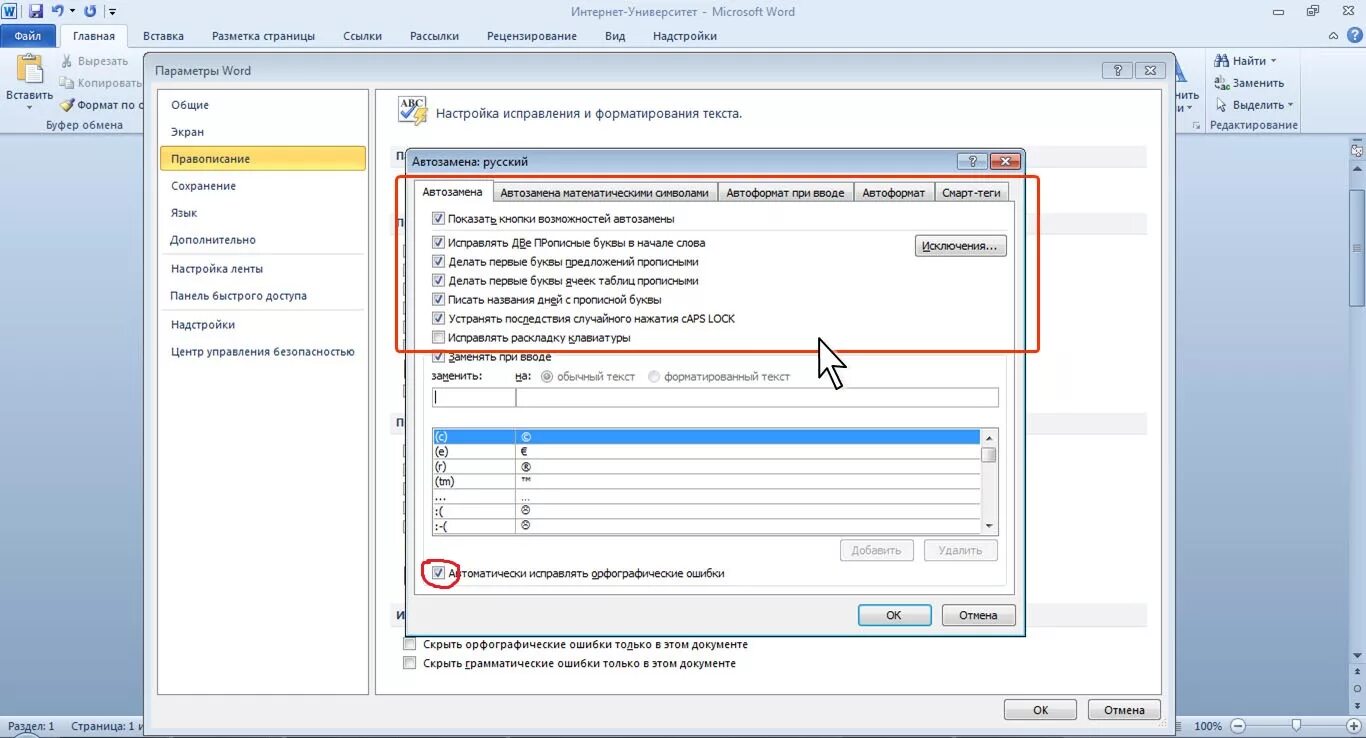
Task: Select Центр управления безопасностью category
Action: click(x=262, y=352)
